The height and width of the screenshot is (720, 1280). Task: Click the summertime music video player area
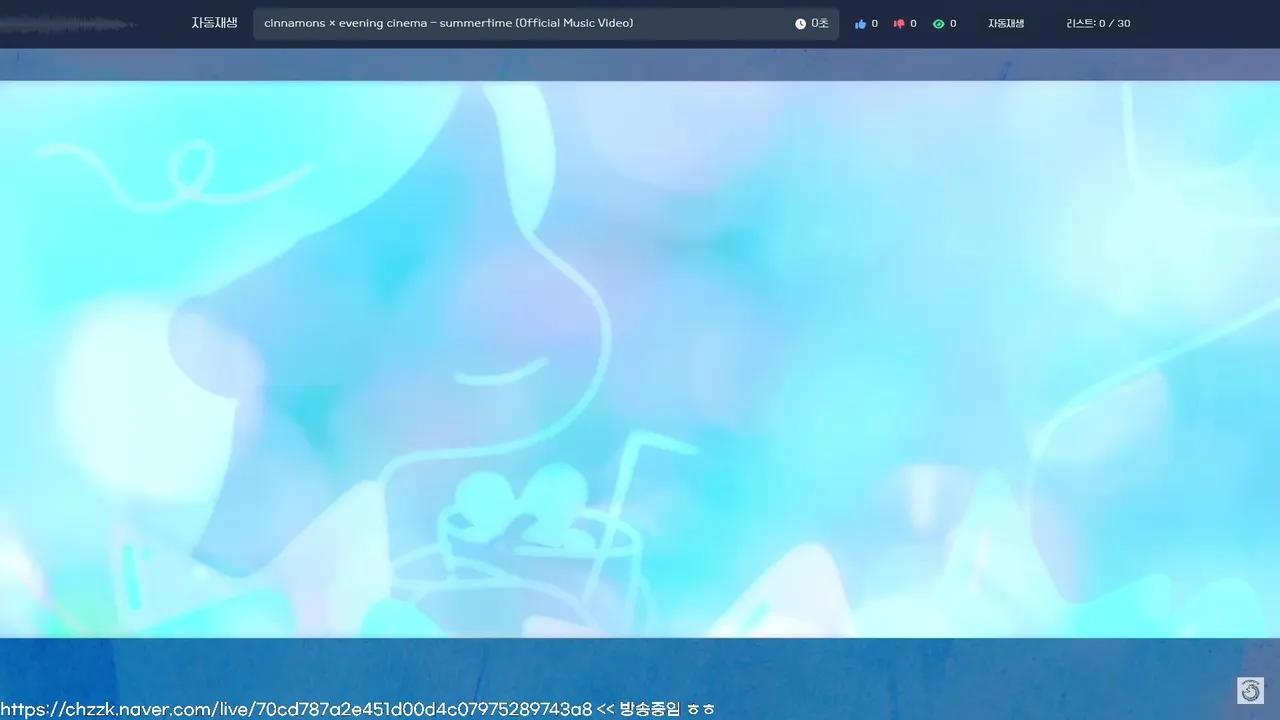(x=640, y=359)
